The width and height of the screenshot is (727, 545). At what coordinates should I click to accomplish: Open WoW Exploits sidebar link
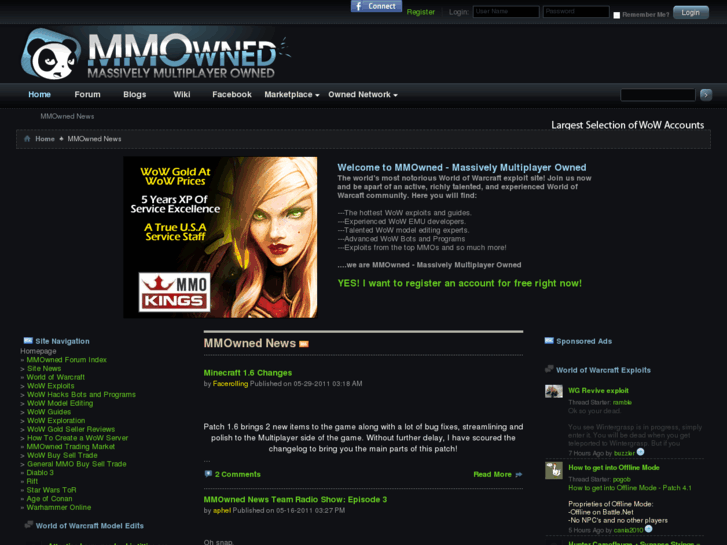tap(51, 386)
